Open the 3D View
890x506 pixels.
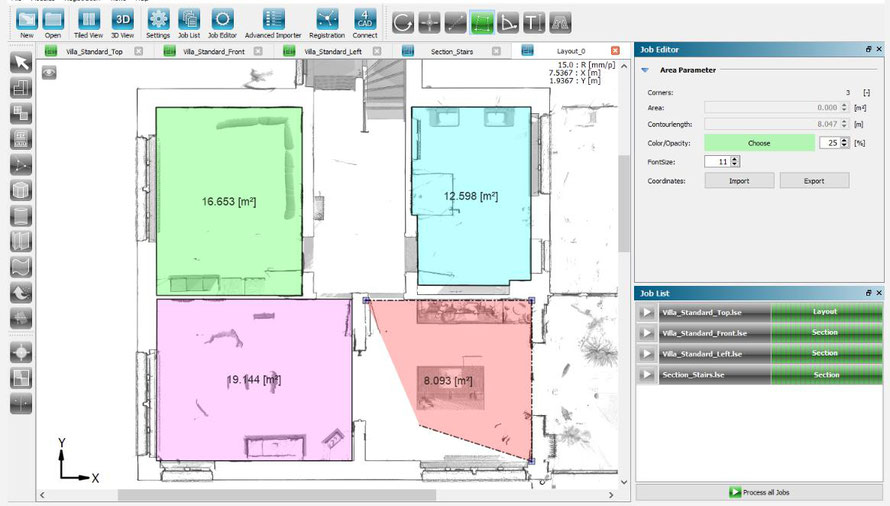coord(123,20)
